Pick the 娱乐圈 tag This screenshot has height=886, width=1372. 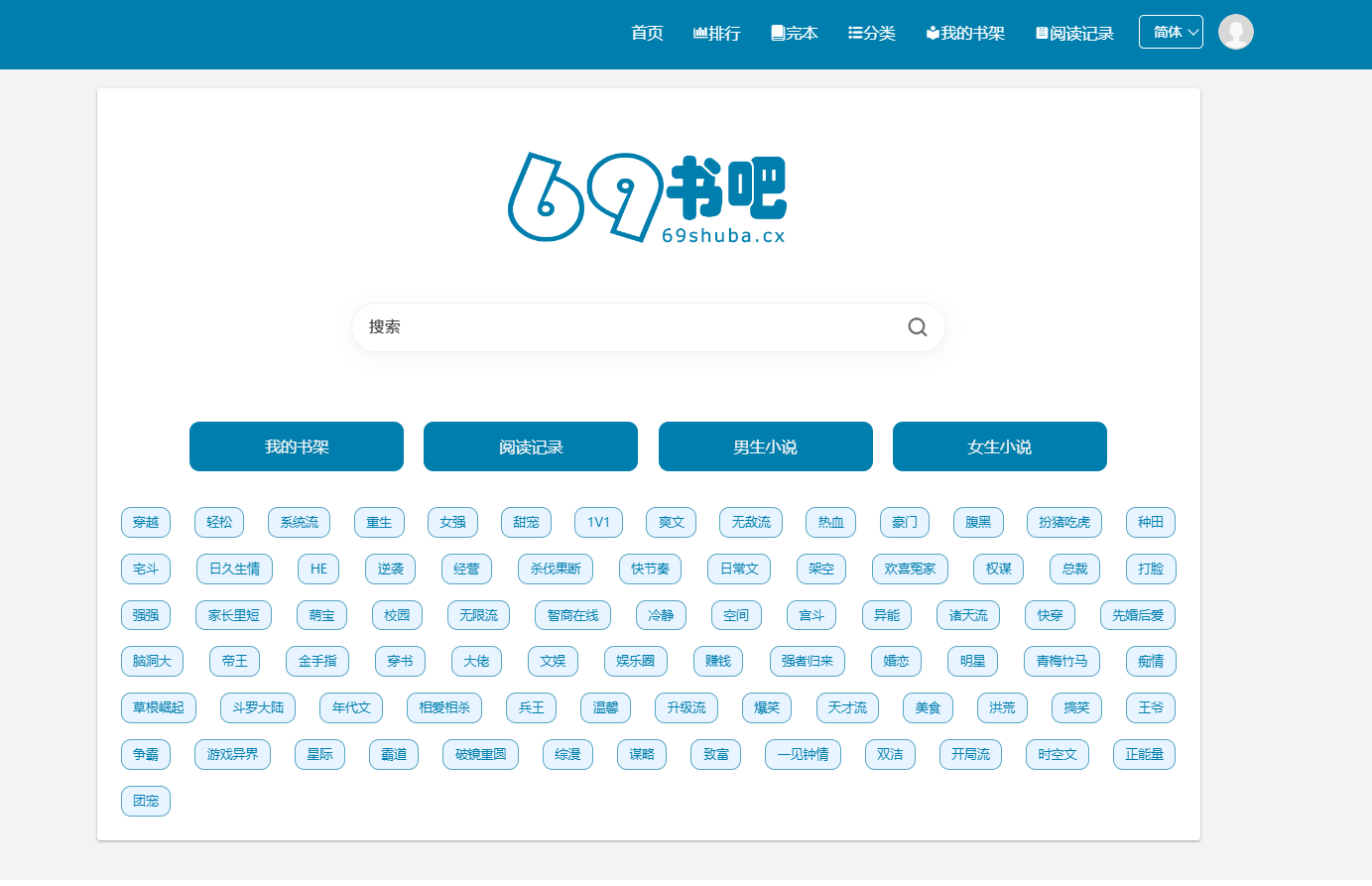635,661
